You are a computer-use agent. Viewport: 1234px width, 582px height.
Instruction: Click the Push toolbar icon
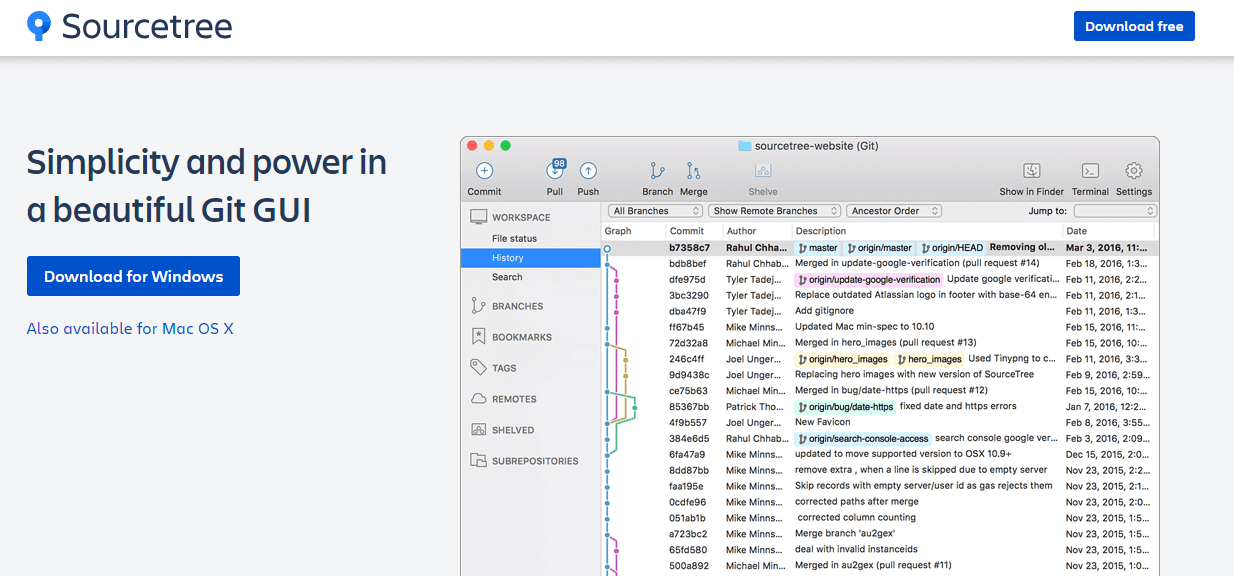[588, 175]
